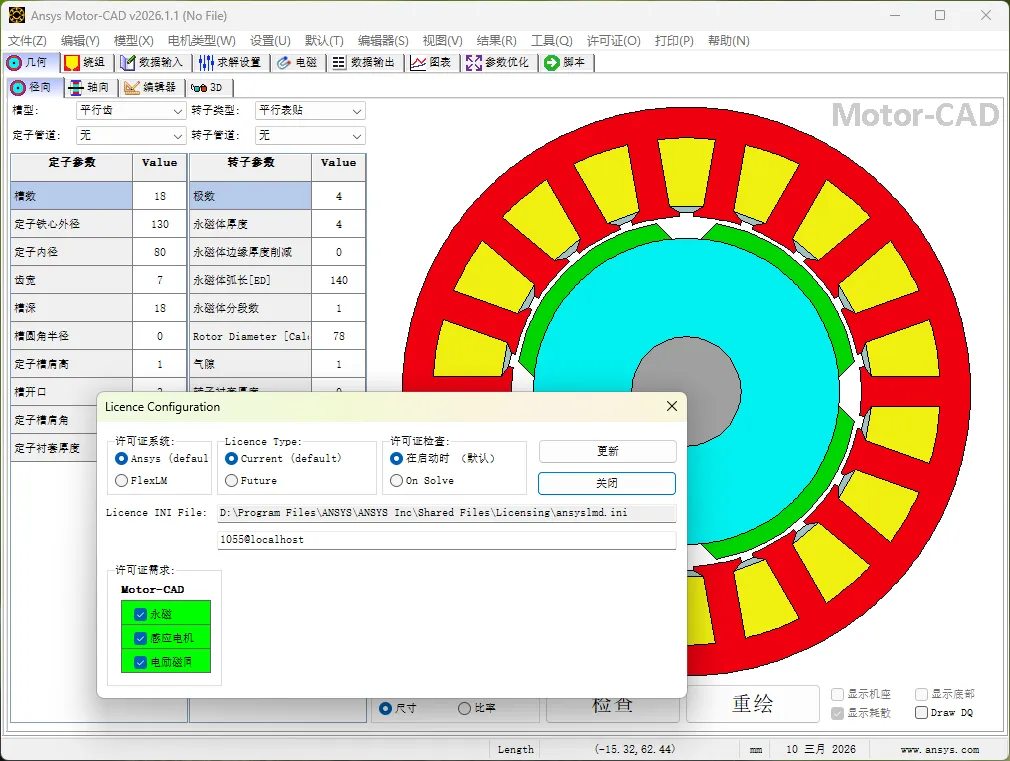Click the www.ansys.com status bar link
Image resolution: width=1010 pixels, height=761 pixels.
pos(940,749)
